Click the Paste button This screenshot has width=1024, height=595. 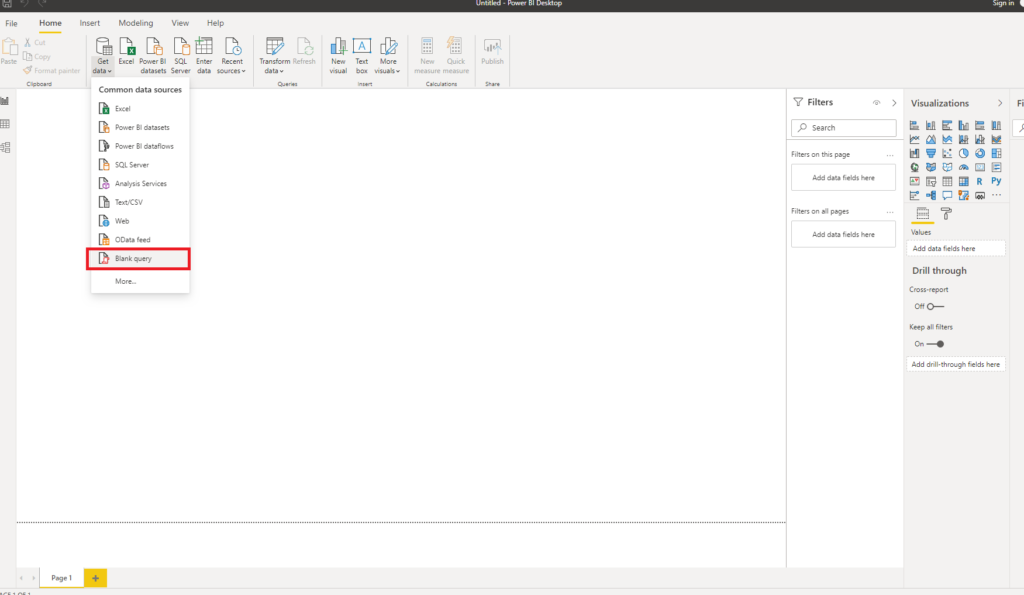tap(9, 51)
